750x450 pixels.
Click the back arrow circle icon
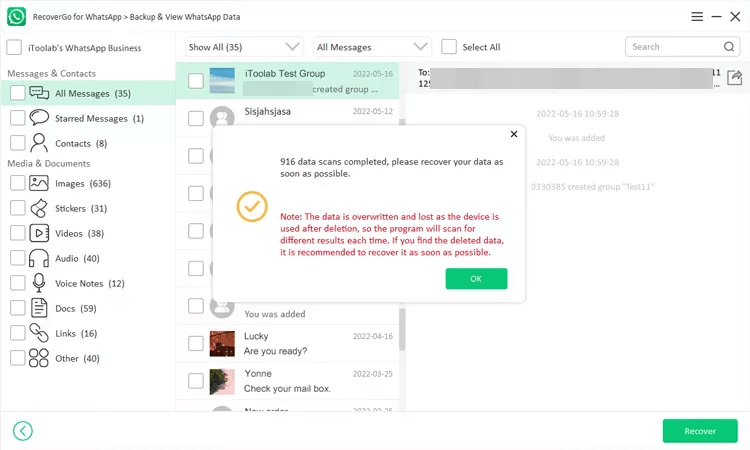(23, 431)
